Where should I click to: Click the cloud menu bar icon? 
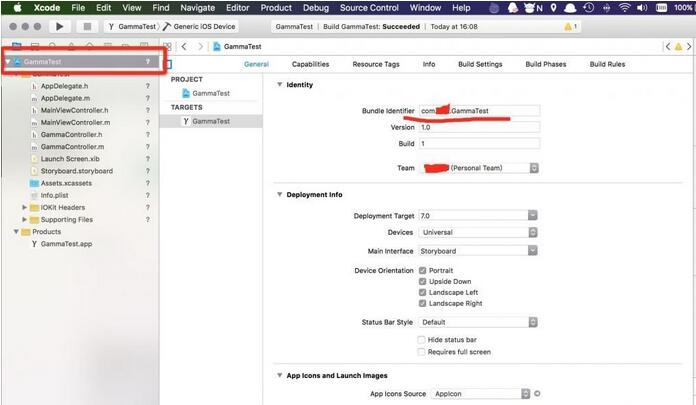pos(570,8)
